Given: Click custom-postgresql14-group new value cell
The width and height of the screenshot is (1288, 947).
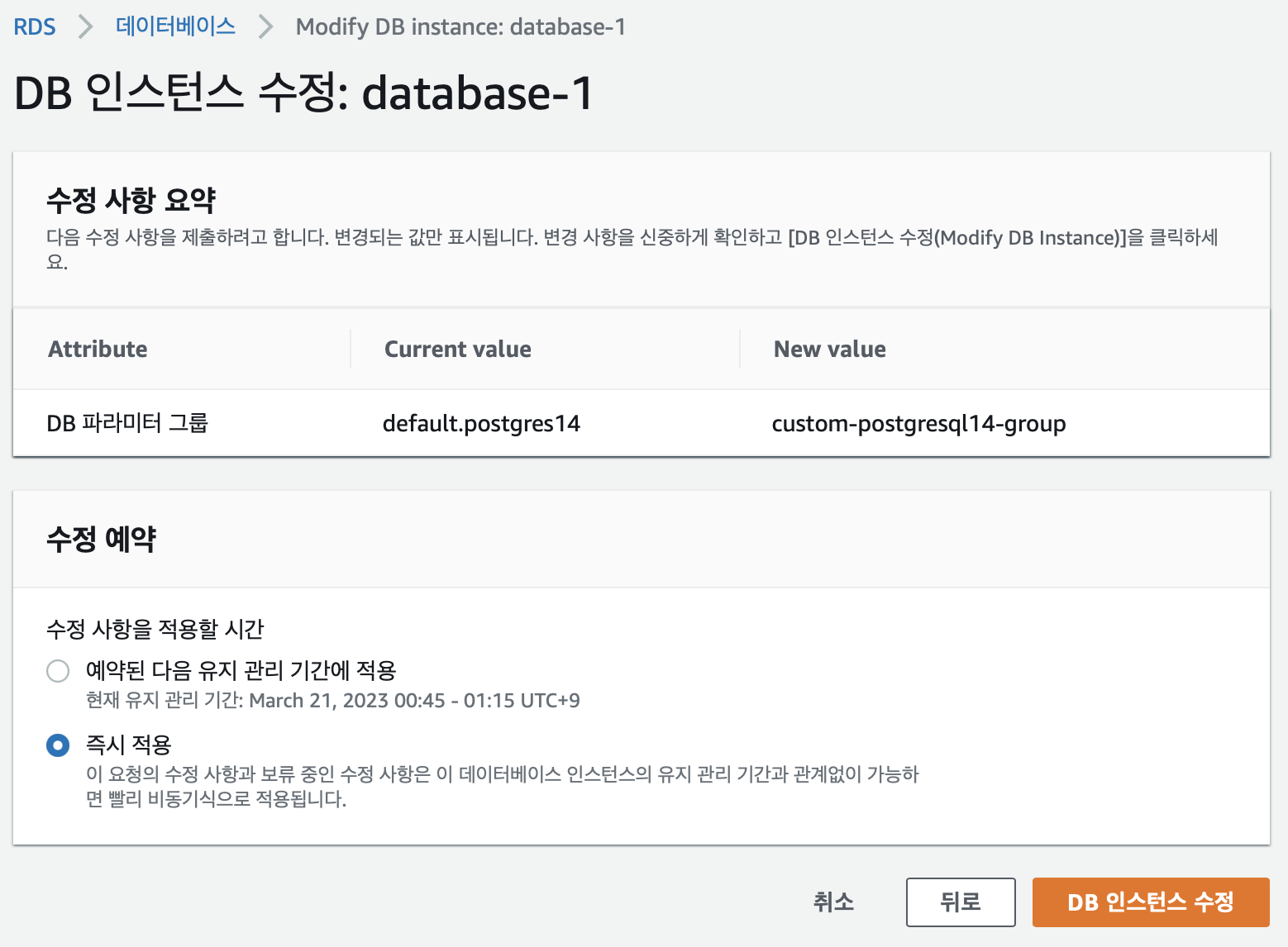Looking at the screenshot, I should click(918, 423).
